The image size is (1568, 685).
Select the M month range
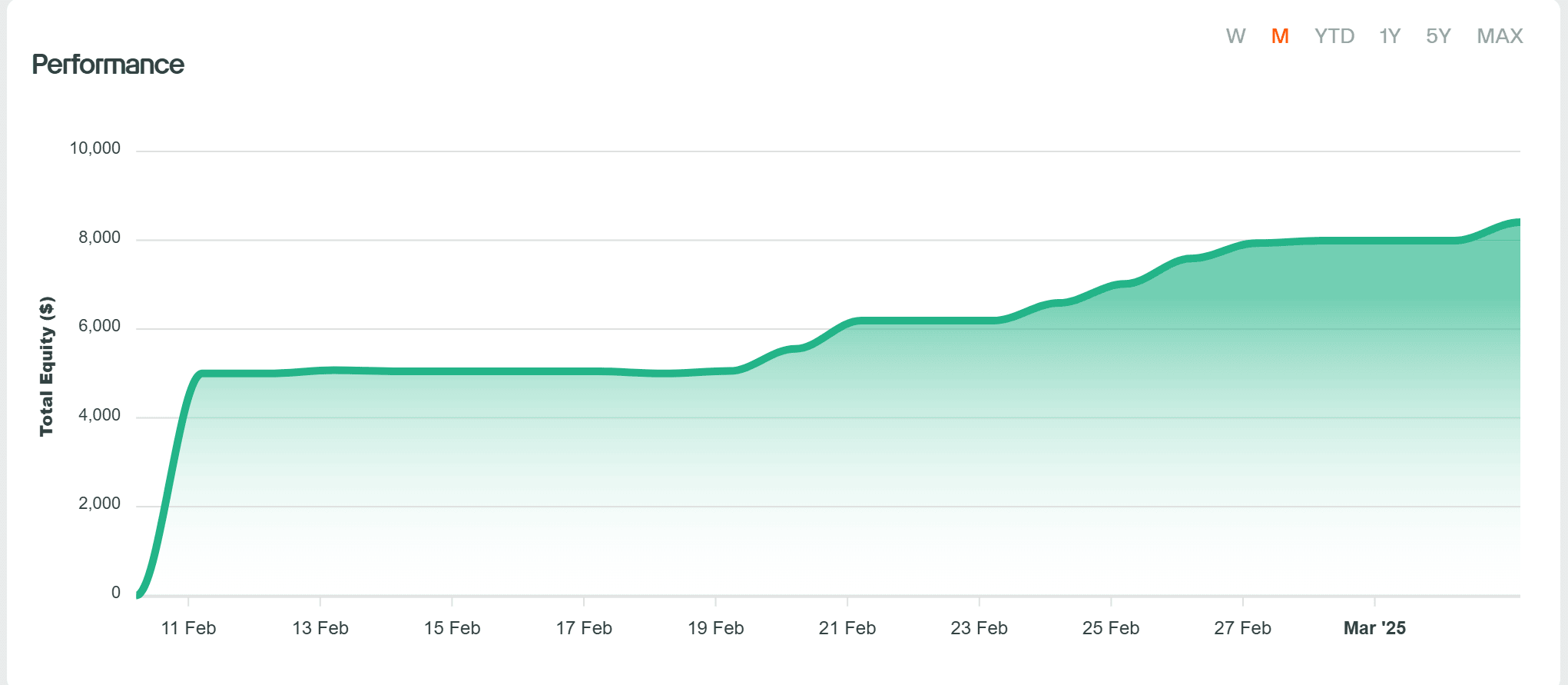pyautogui.click(x=1280, y=36)
